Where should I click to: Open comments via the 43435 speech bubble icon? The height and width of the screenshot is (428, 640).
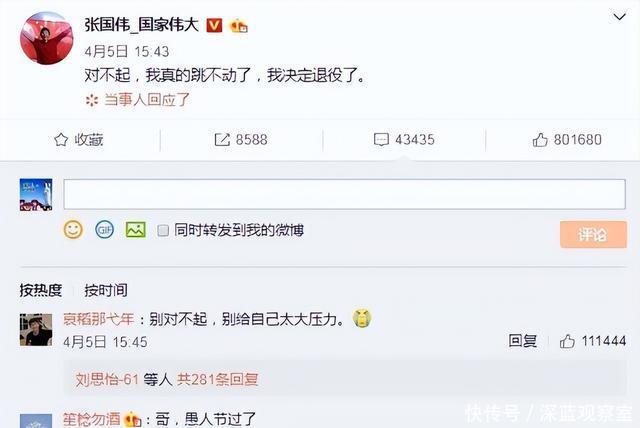pos(381,140)
